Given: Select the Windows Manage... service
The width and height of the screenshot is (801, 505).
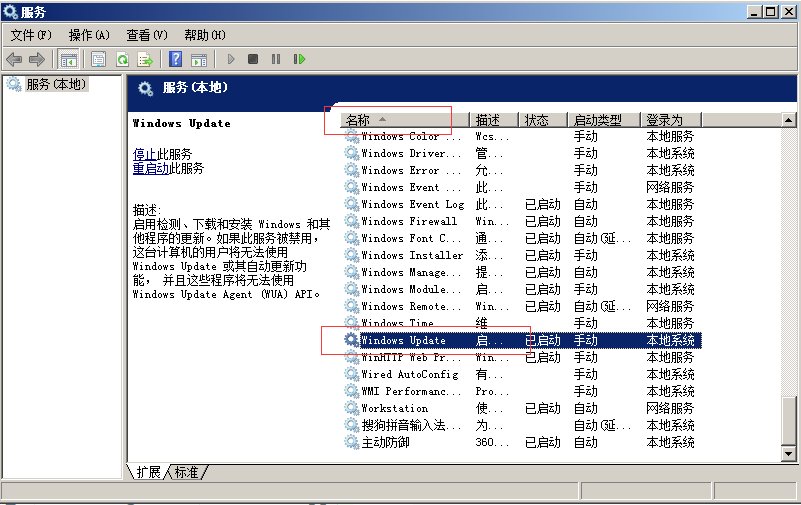Looking at the screenshot, I should [x=522, y=272].
